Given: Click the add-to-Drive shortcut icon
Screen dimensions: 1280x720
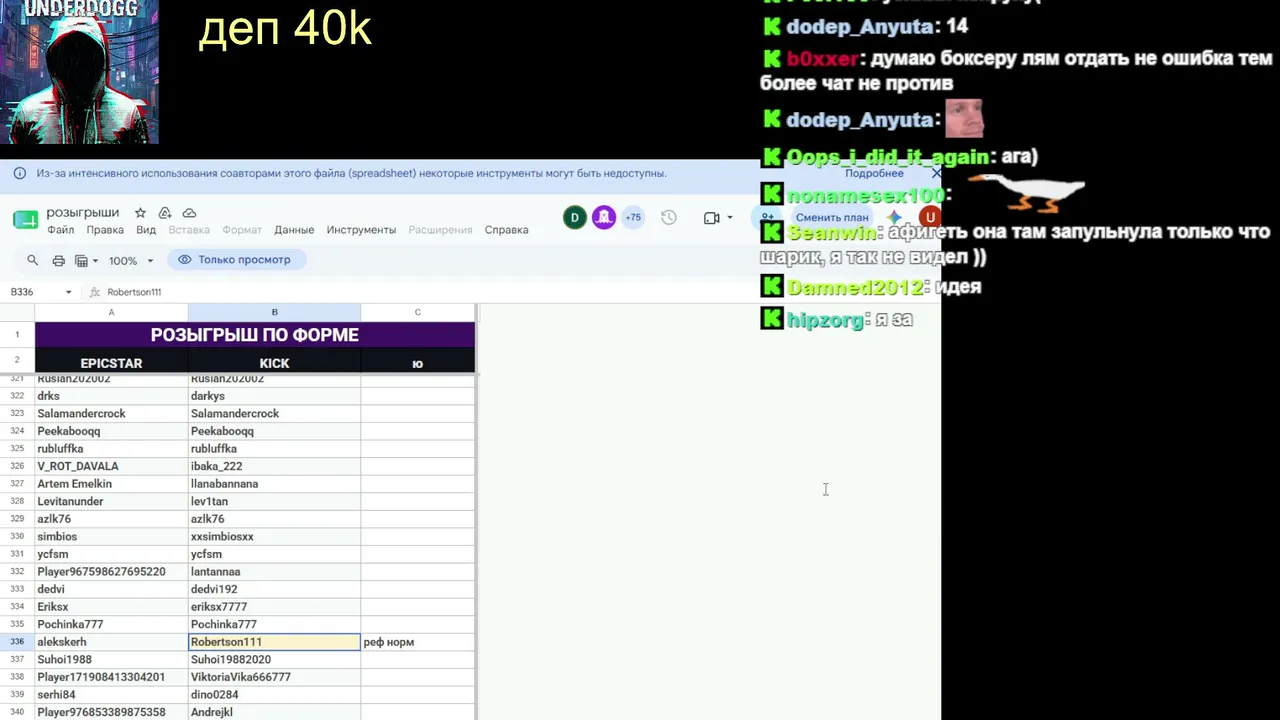Looking at the screenshot, I should pos(165,213).
